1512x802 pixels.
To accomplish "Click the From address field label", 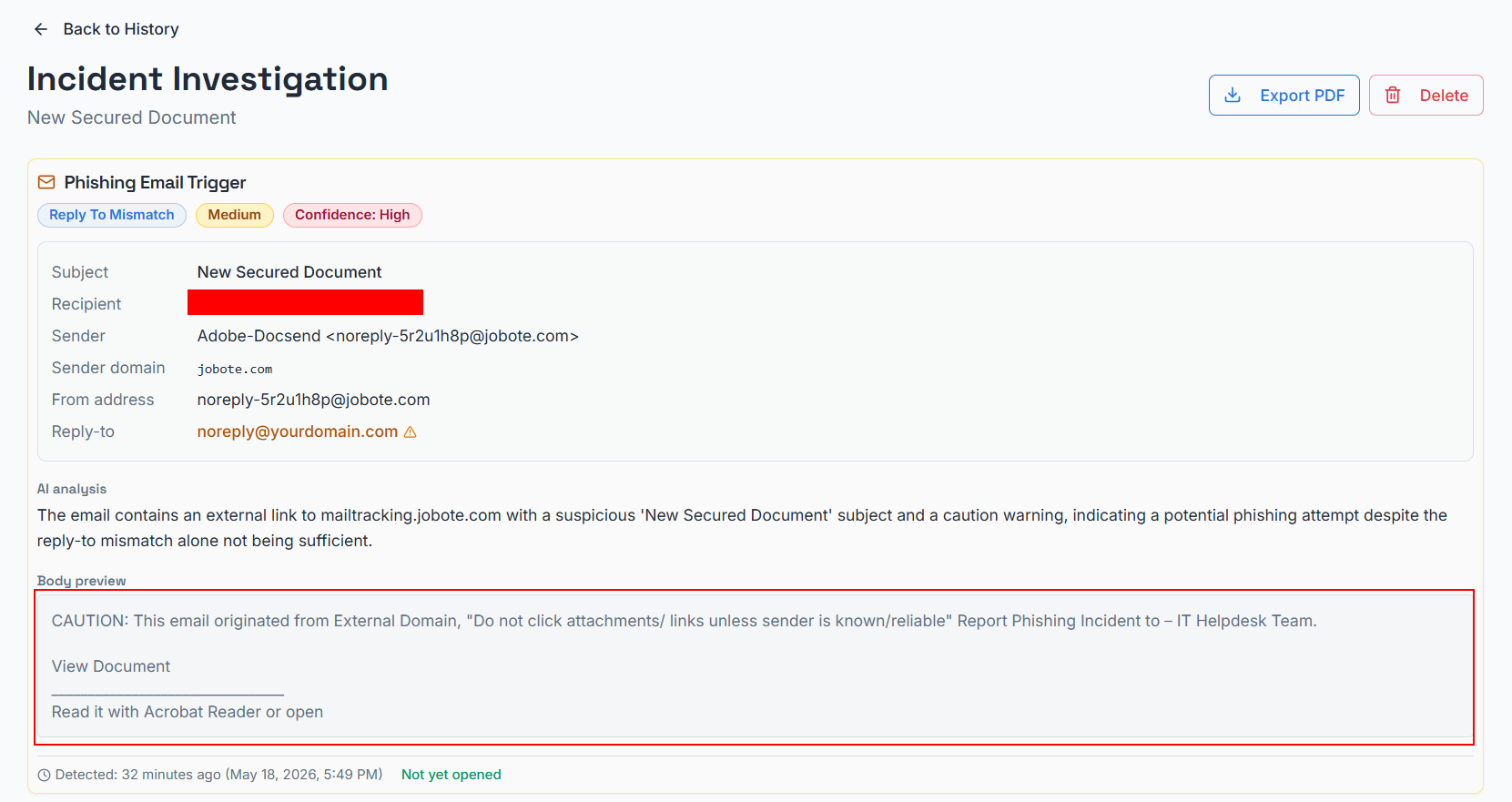I will click(x=103, y=400).
